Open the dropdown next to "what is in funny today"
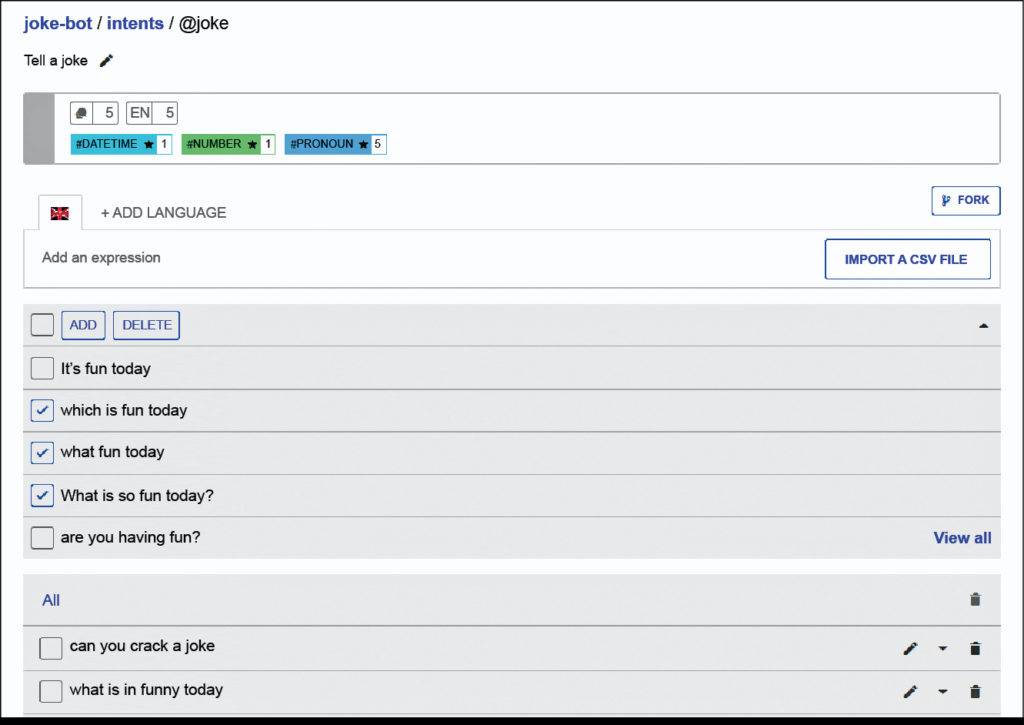 tap(942, 691)
